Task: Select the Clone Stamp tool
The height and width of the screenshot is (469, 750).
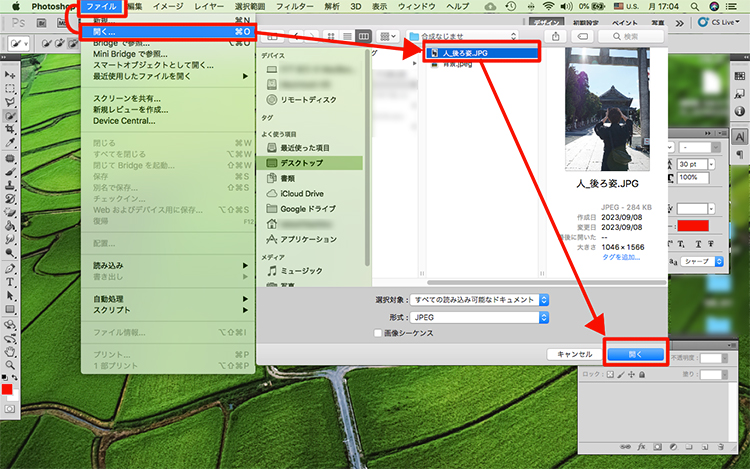Action: tap(10, 185)
